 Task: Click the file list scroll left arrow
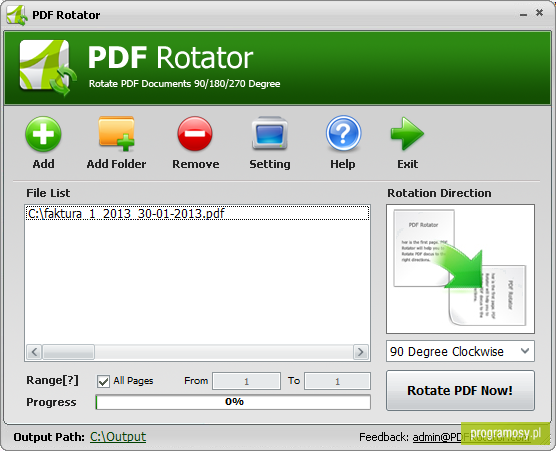click(x=34, y=352)
